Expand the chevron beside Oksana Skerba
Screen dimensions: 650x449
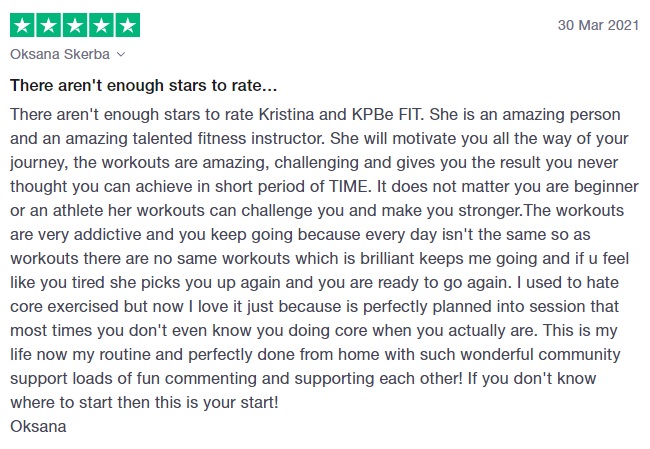(x=122, y=54)
